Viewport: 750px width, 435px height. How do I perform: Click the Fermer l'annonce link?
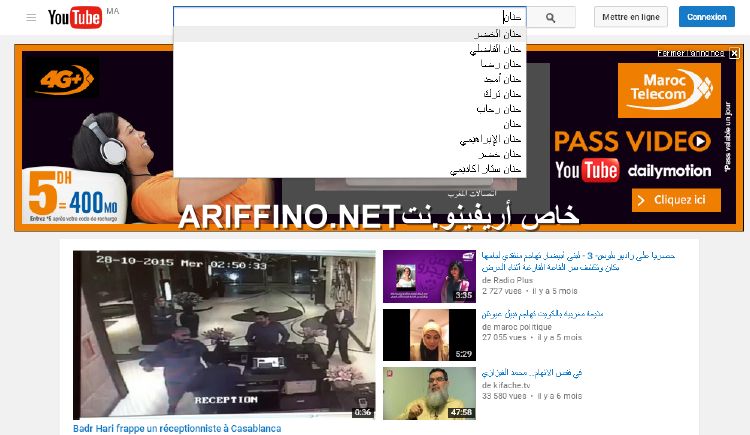click(x=691, y=53)
